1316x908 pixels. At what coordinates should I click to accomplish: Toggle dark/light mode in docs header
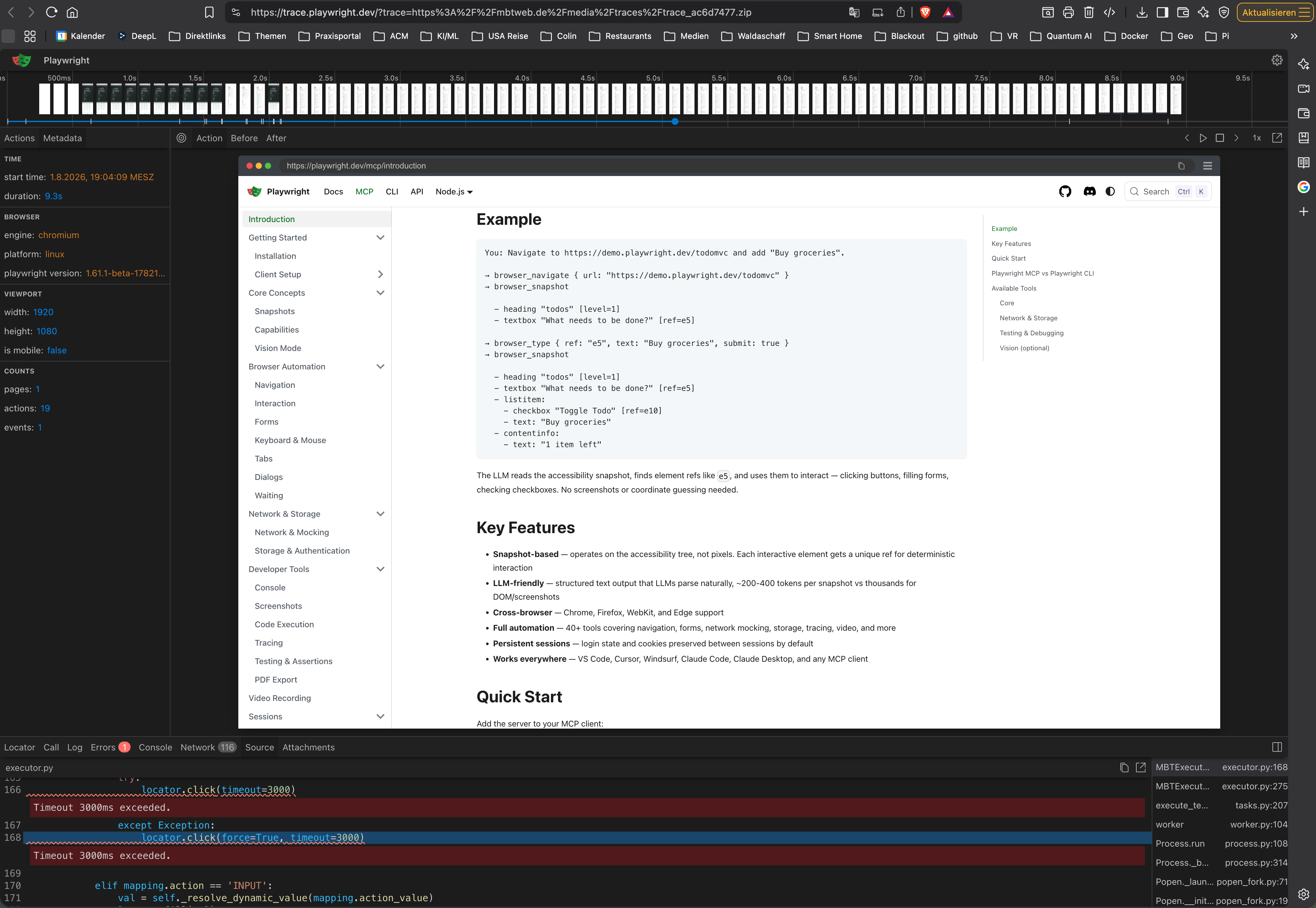pyautogui.click(x=1110, y=192)
